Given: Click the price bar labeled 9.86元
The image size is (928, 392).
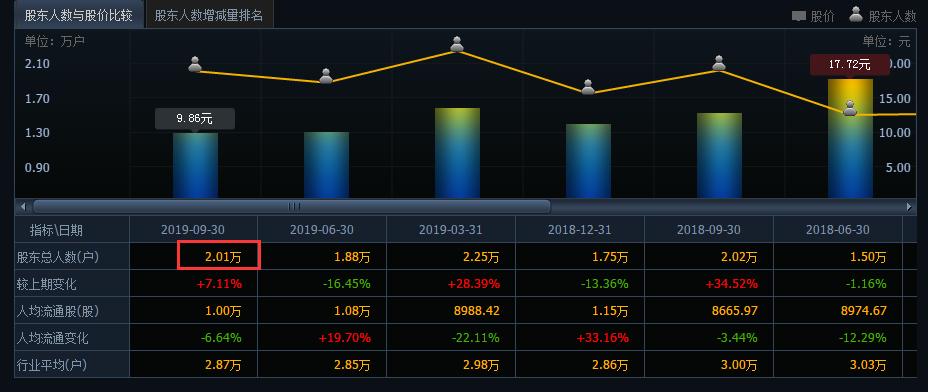Looking at the screenshot, I should pos(195,165).
